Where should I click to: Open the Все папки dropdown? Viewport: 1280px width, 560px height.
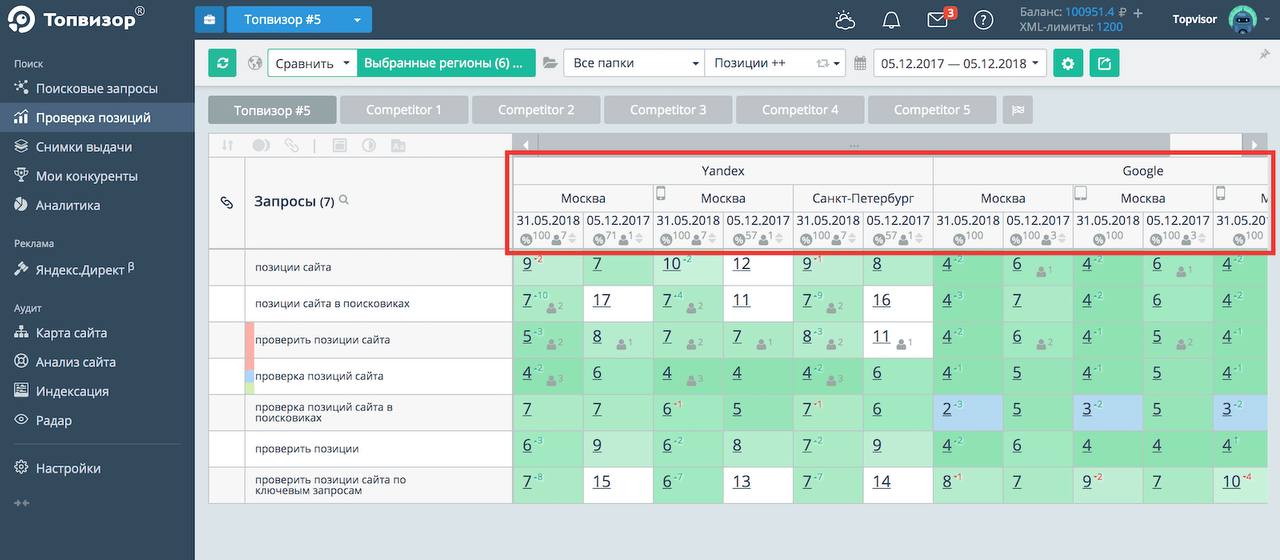click(x=634, y=63)
